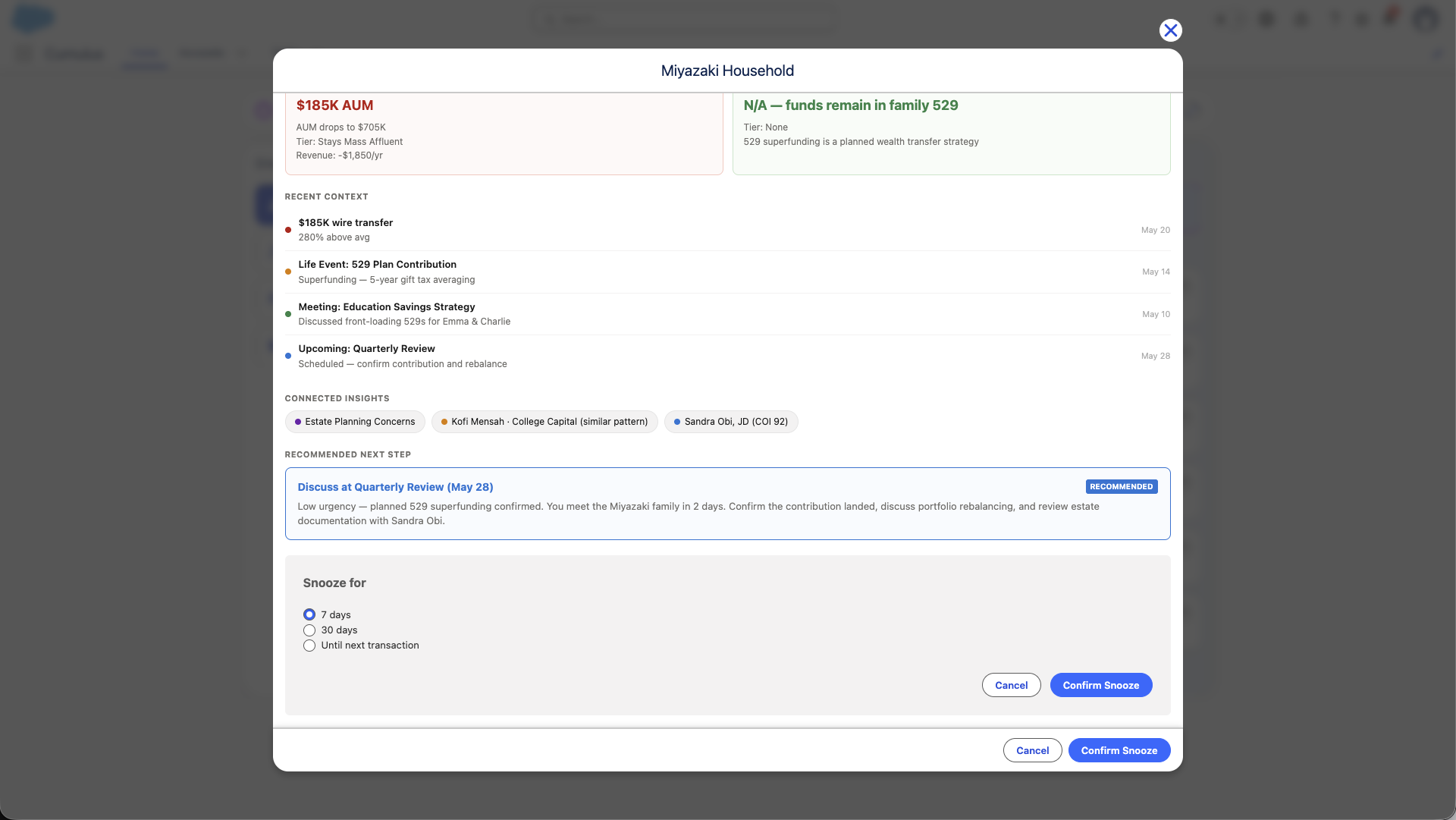
Task: Click Cancel in the modal footer
Action: pyautogui.click(x=1032, y=750)
